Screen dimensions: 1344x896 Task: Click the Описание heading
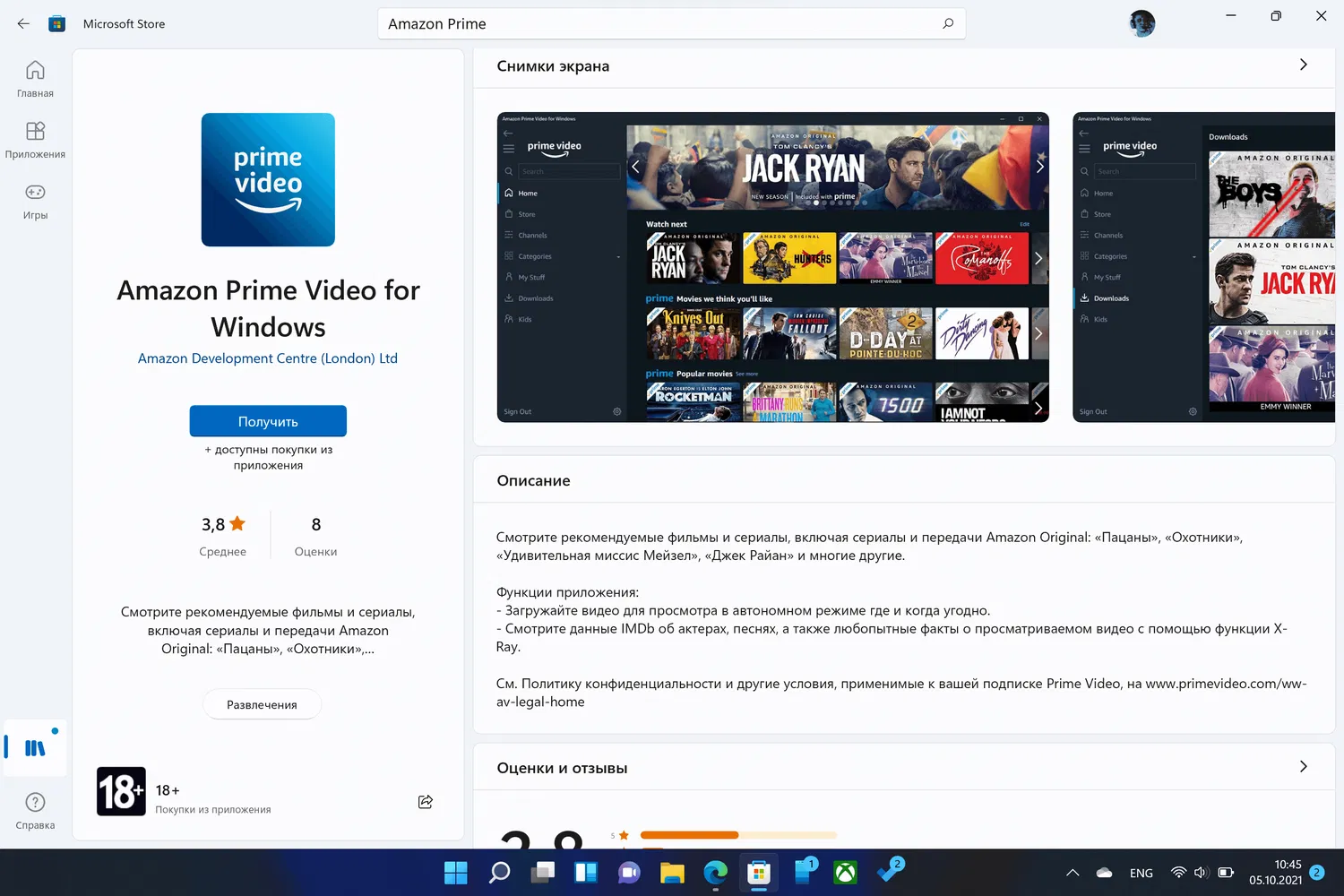tap(533, 480)
